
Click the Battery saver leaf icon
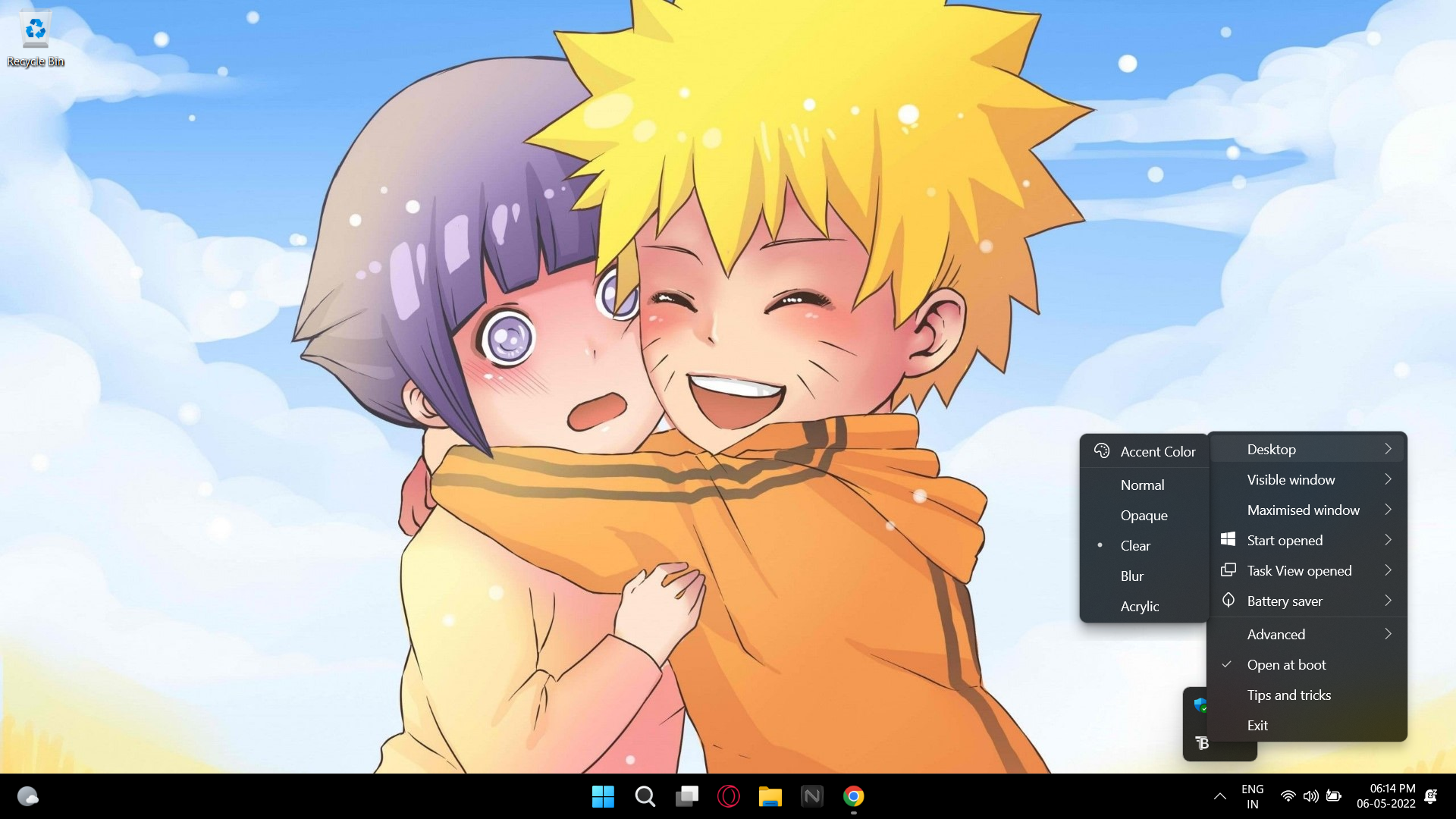tap(1228, 600)
